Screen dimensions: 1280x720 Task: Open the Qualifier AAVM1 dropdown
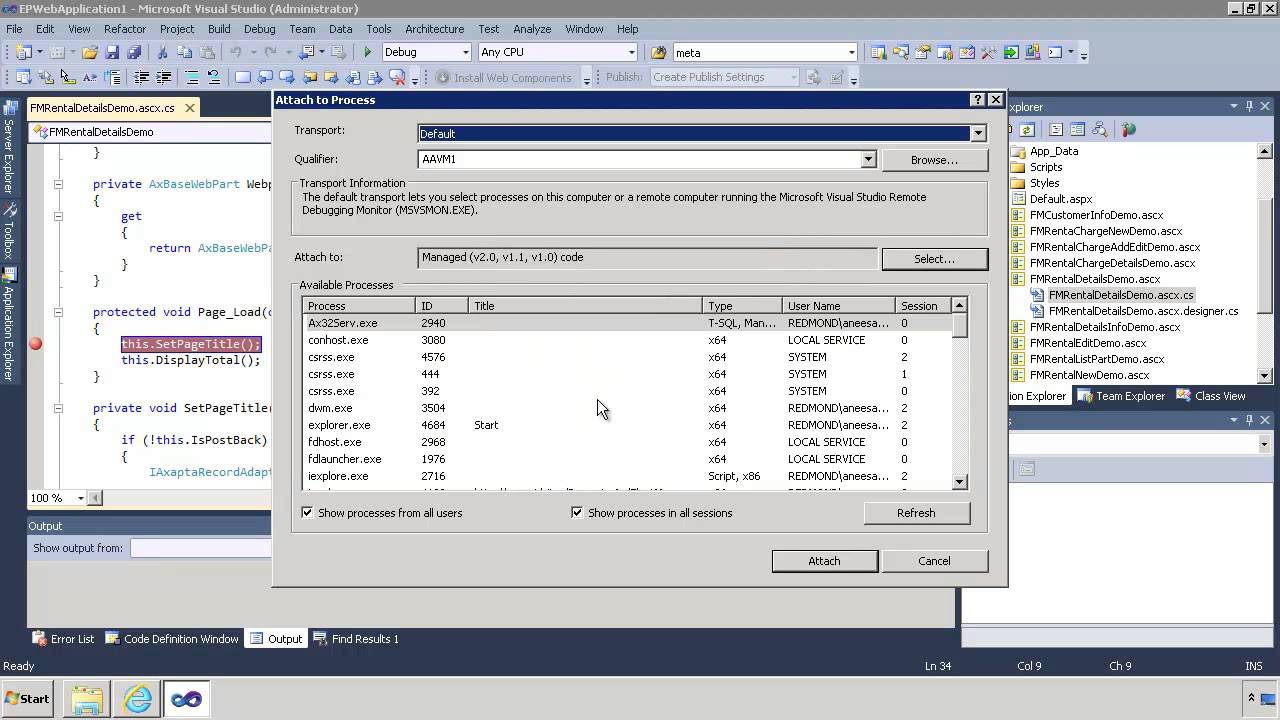868,159
